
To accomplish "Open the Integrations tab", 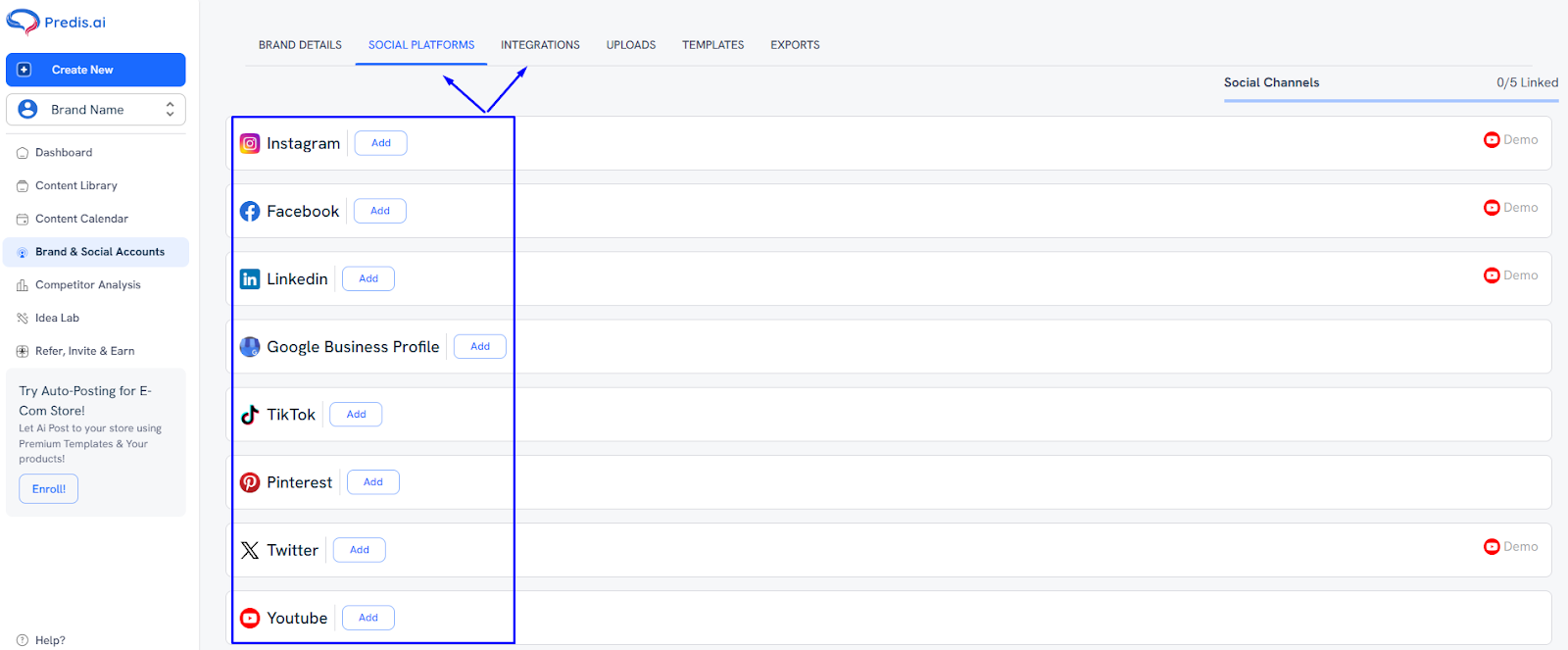I will 540,45.
